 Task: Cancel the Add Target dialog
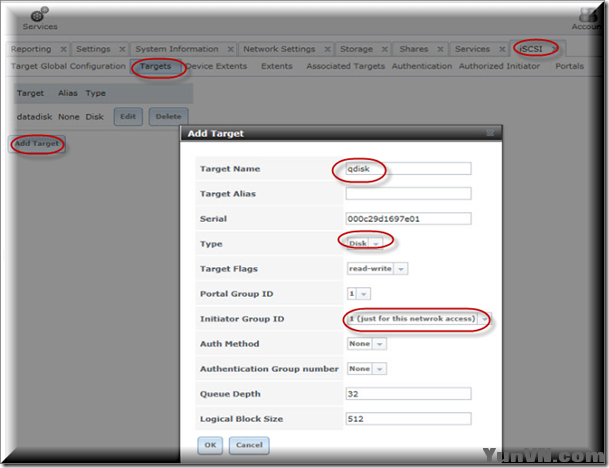click(249, 445)
